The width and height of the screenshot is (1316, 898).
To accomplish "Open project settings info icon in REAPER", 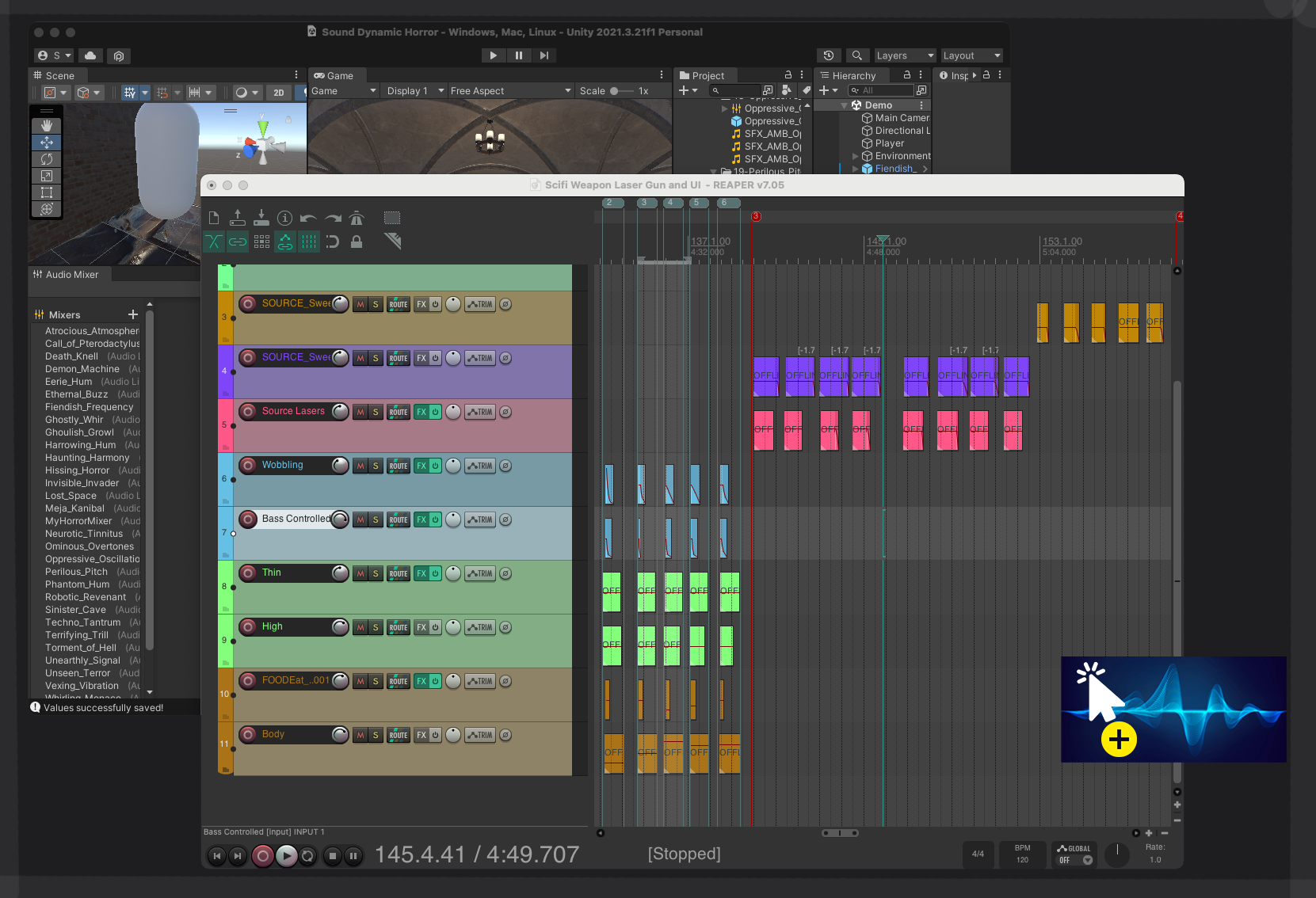I will point(285,218).
